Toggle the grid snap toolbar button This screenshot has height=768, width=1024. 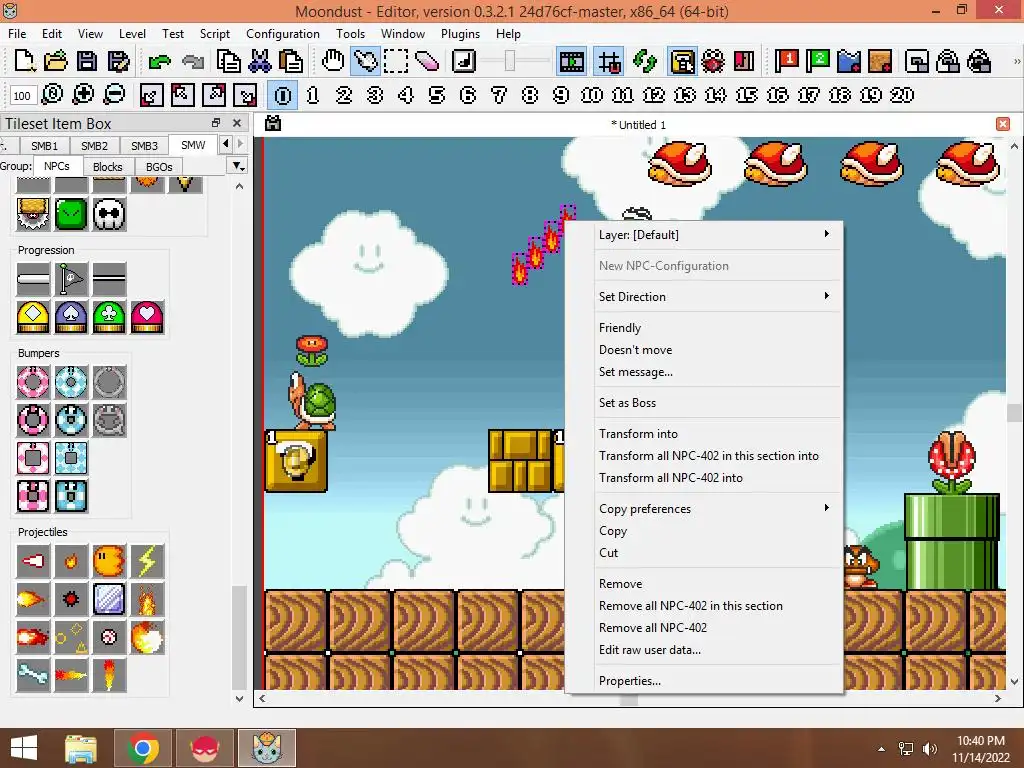pyautogui.click(x=609, y=62)
